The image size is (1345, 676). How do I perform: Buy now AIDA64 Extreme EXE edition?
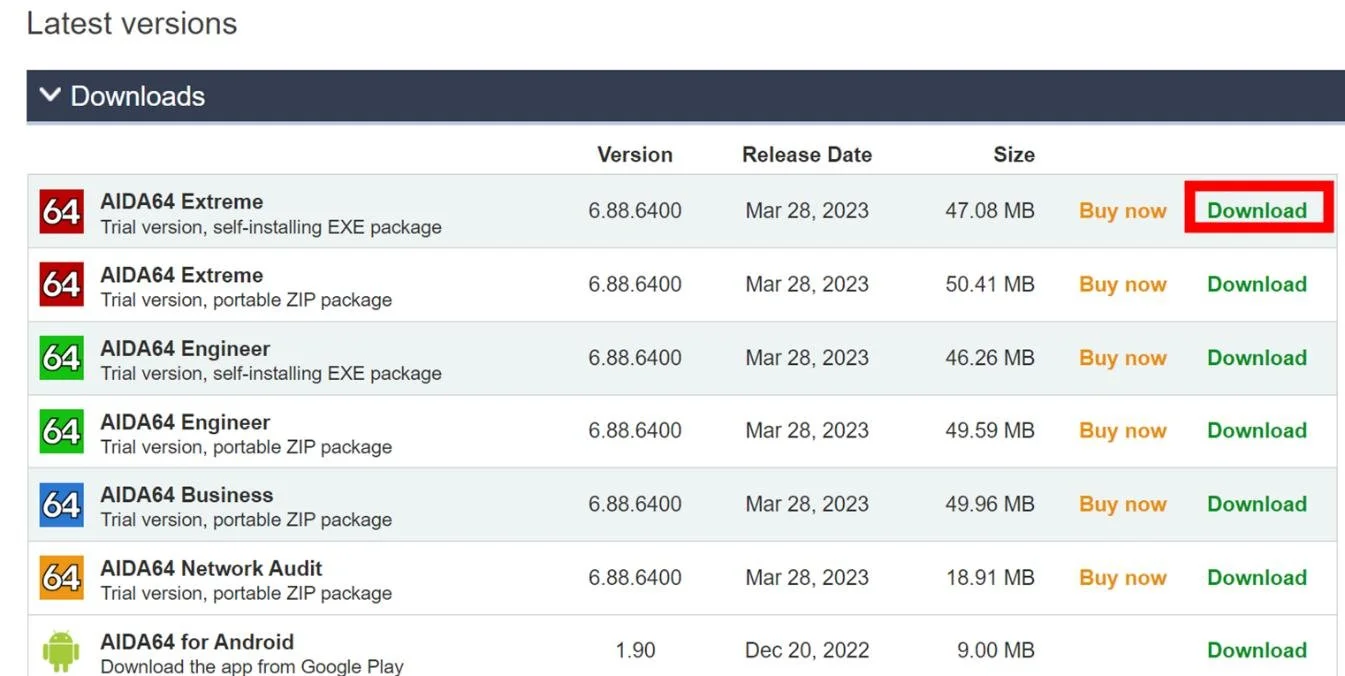(1122, 211)
